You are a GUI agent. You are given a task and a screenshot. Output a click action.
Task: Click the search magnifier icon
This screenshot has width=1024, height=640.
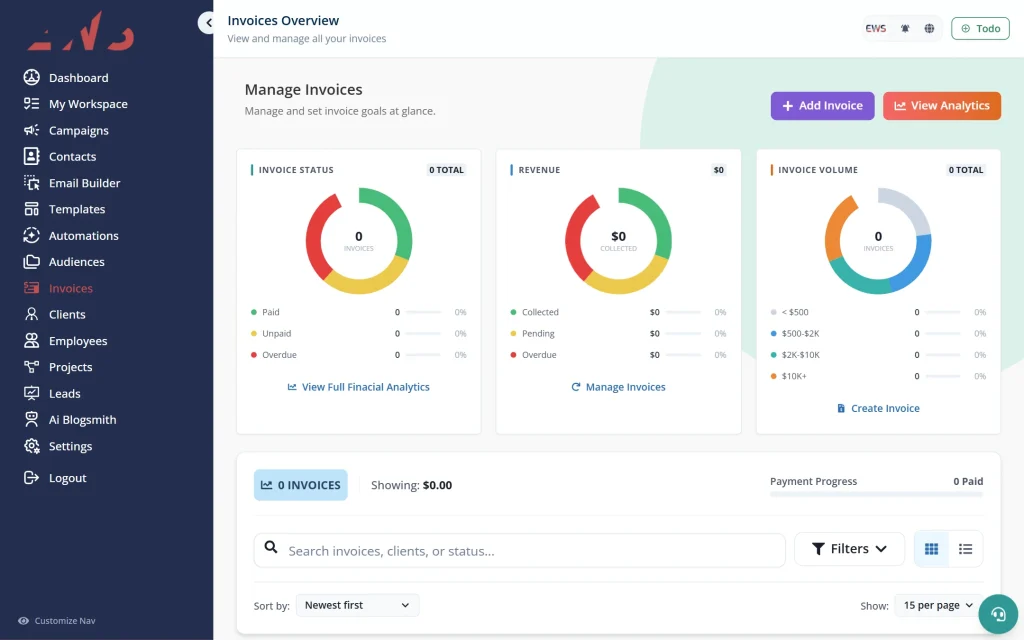(271, 547)
